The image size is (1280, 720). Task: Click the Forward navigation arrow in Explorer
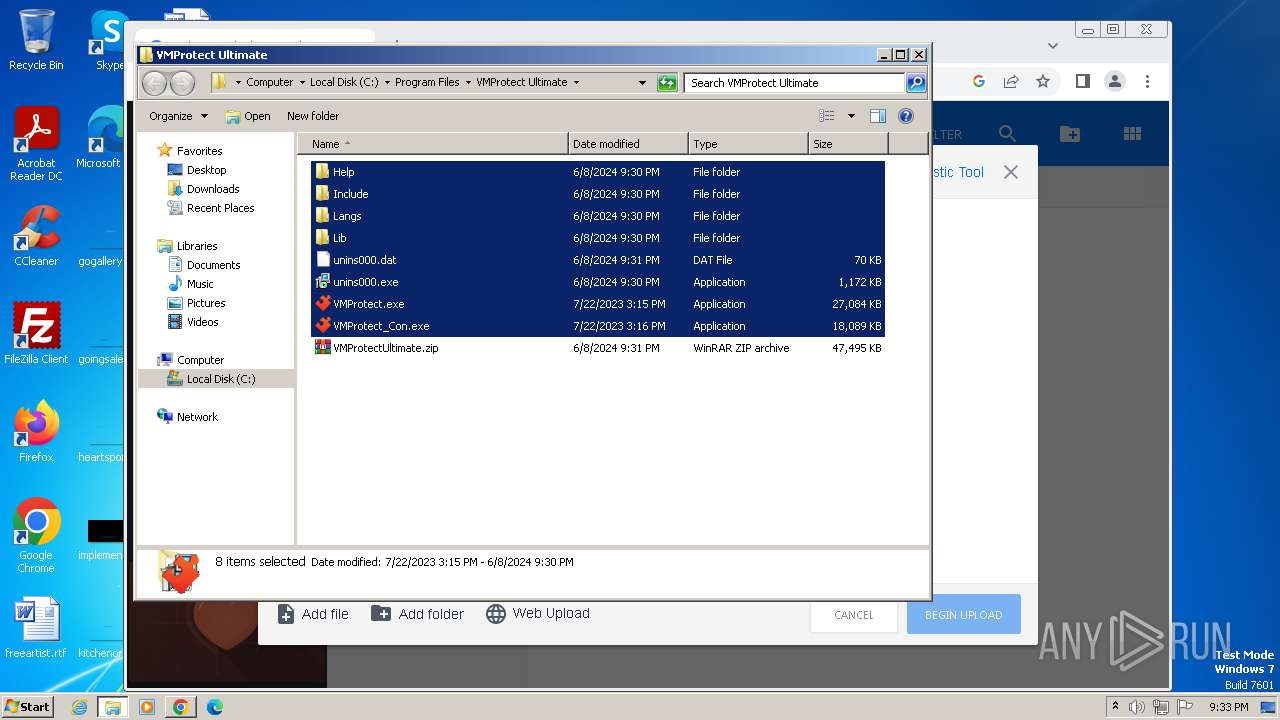(182, 83)
